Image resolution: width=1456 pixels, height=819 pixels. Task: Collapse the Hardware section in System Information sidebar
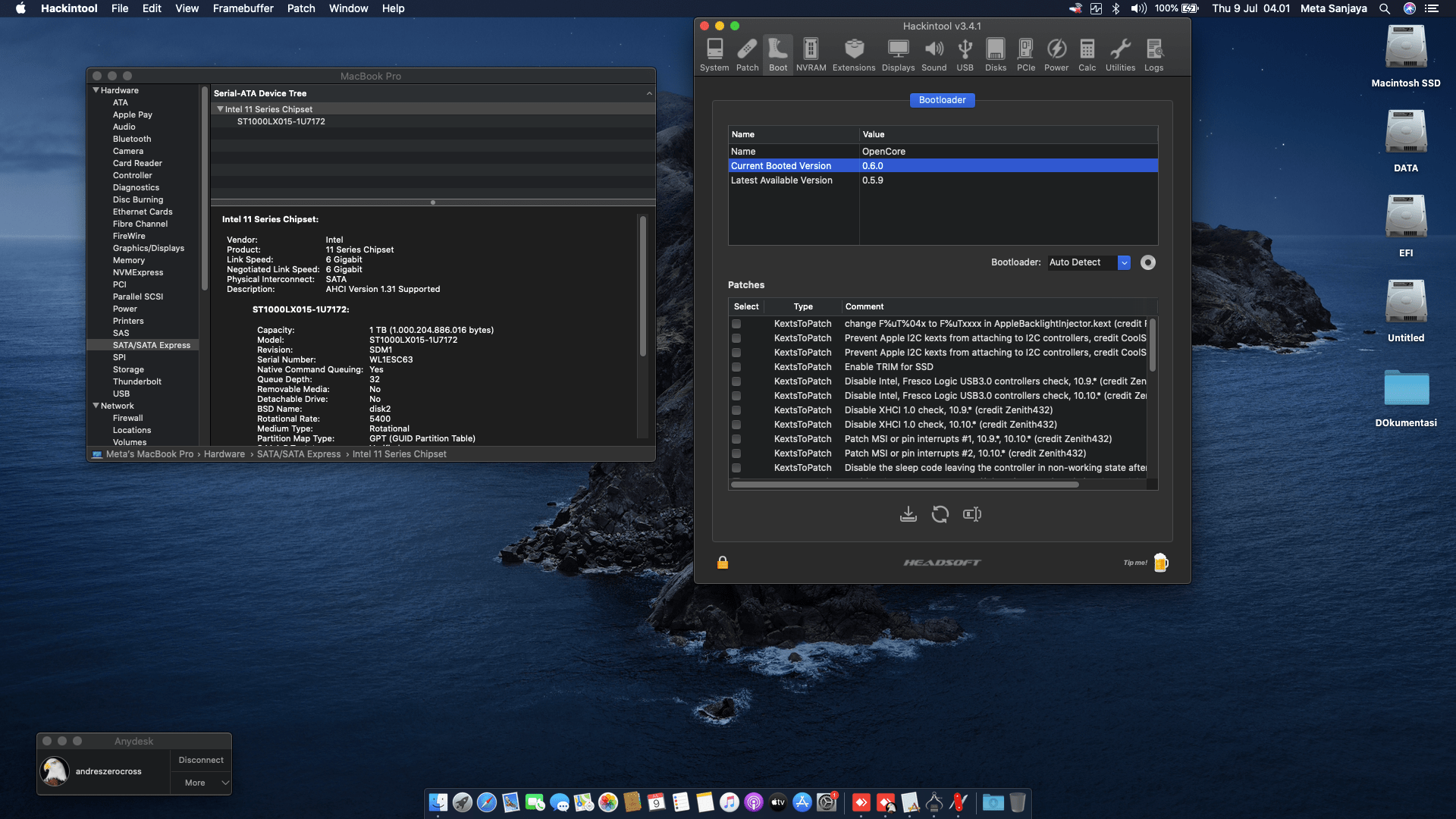pos(96,90)
